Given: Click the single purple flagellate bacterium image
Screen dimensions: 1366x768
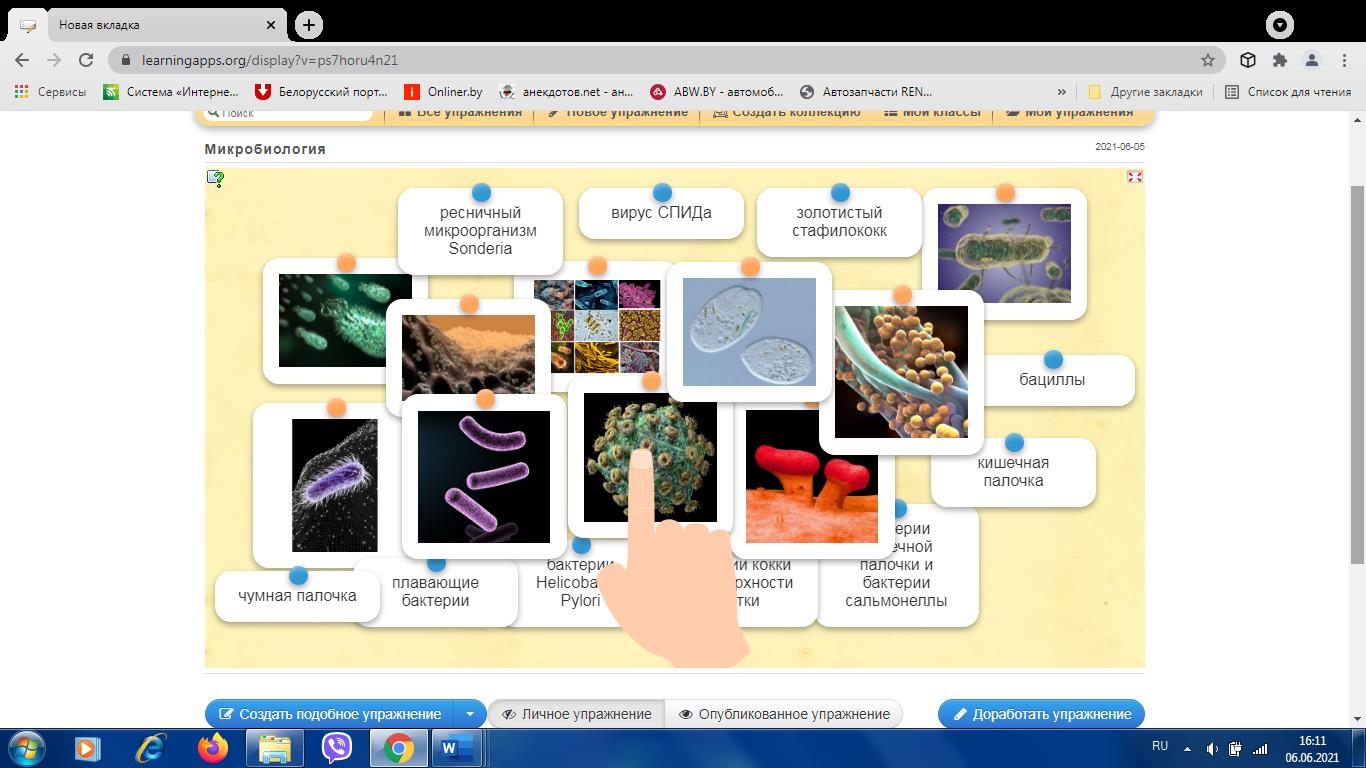Looking at the screenshot, I should click(334, 485).
